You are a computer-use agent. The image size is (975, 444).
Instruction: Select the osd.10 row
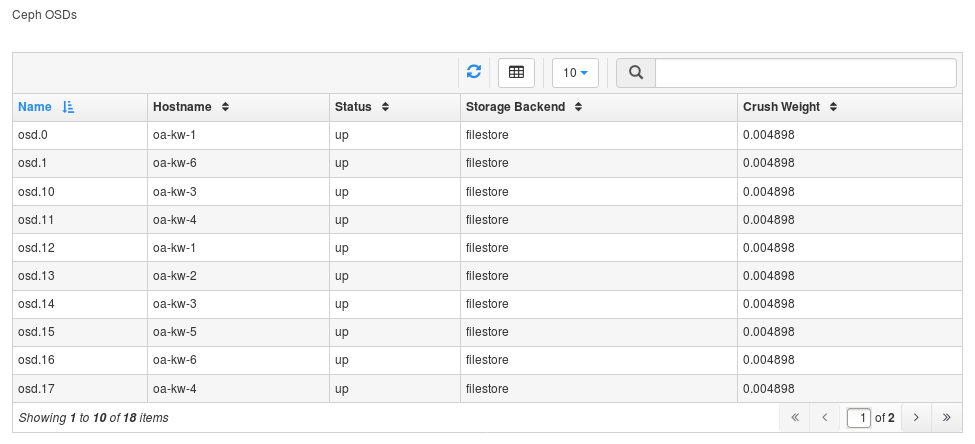[x=36, y=191]
